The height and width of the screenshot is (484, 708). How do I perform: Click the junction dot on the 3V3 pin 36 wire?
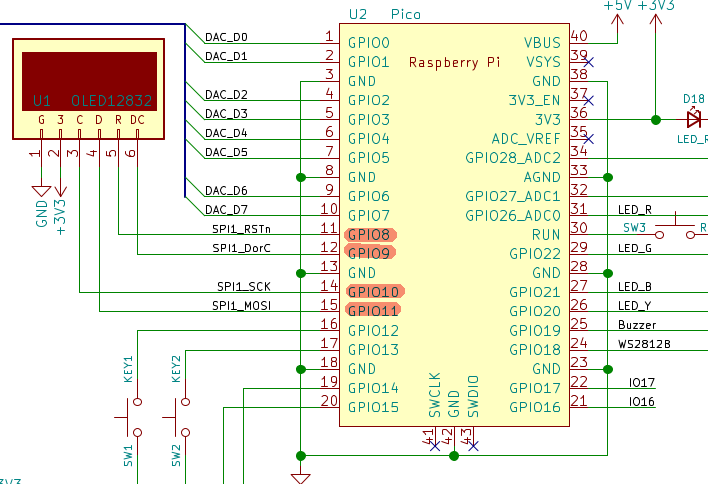[656, 120]
